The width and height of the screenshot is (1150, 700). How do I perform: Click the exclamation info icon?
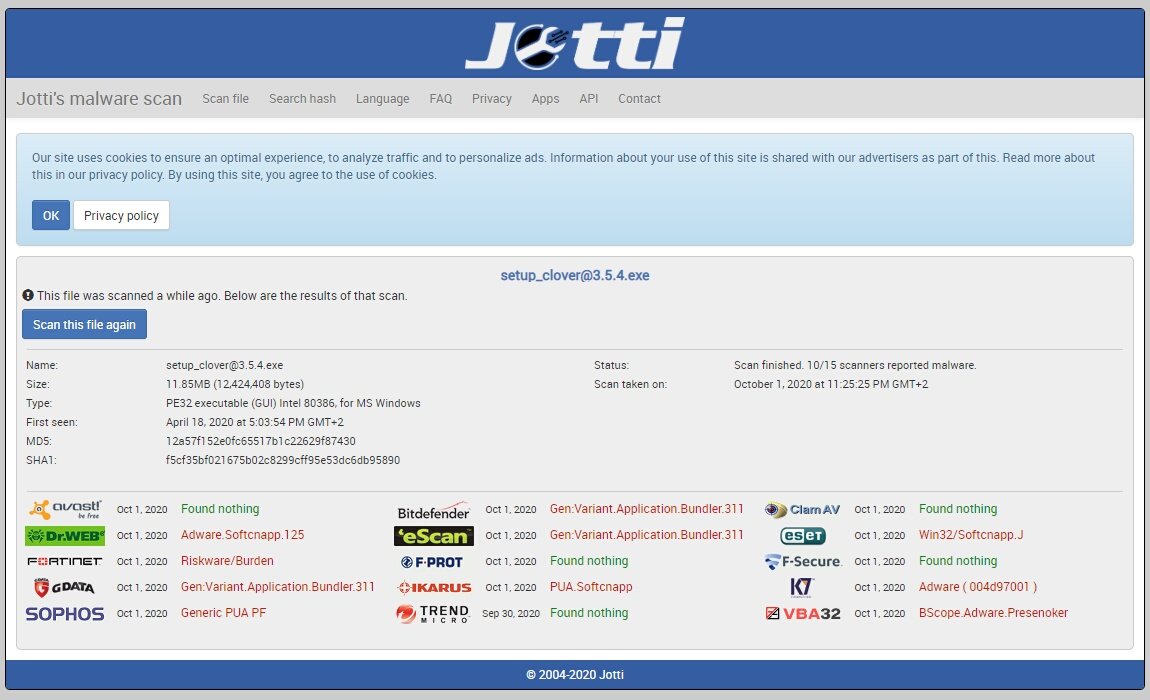(28, 295)
